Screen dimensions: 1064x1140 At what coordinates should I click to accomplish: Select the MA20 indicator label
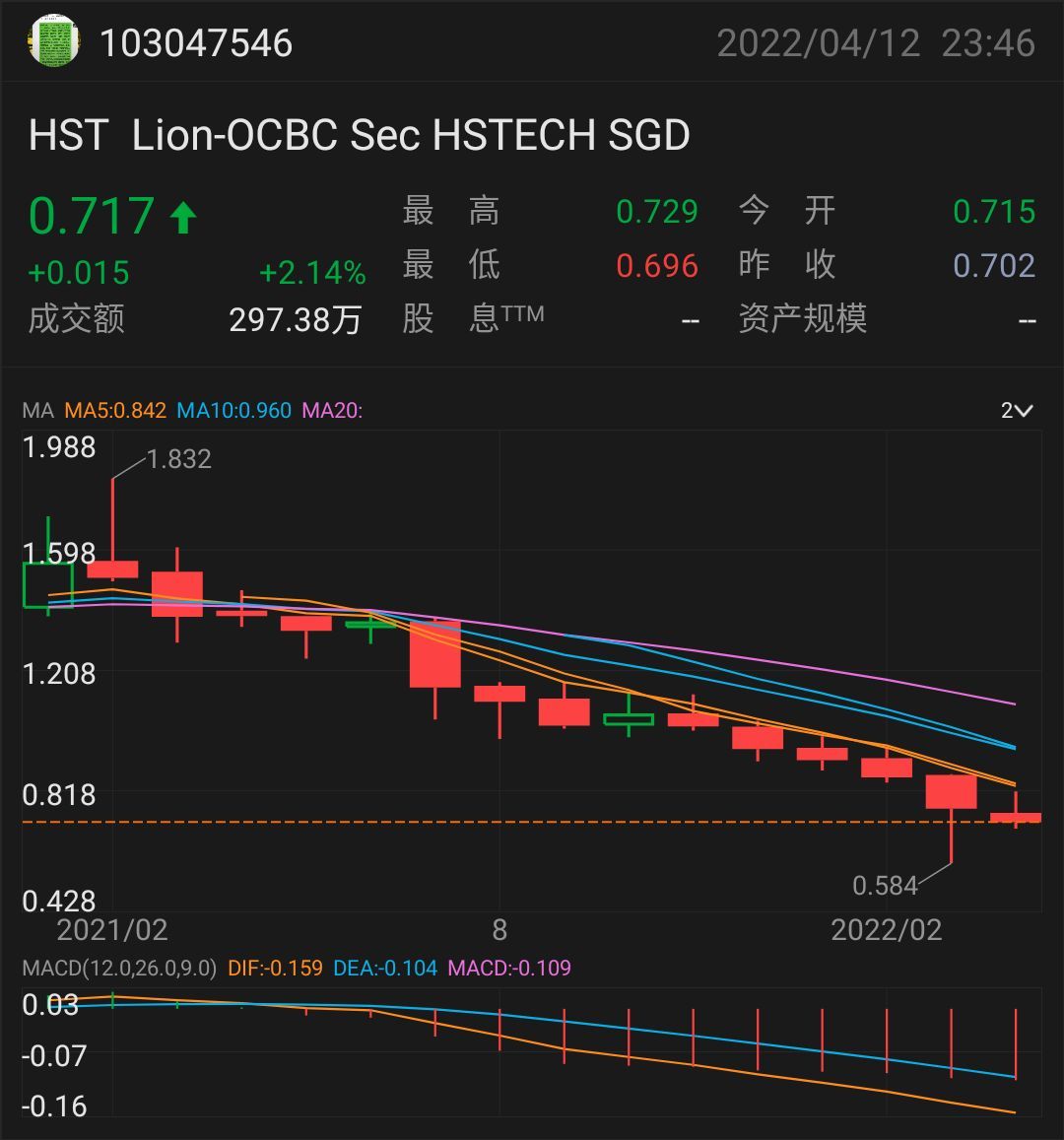[332, 410]
